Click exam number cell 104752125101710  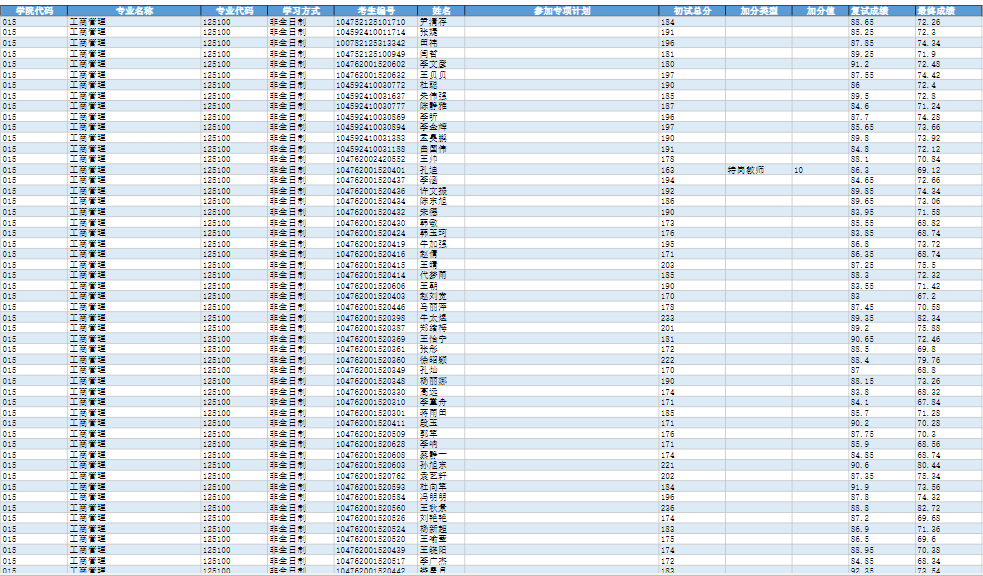tap(370, 21)
